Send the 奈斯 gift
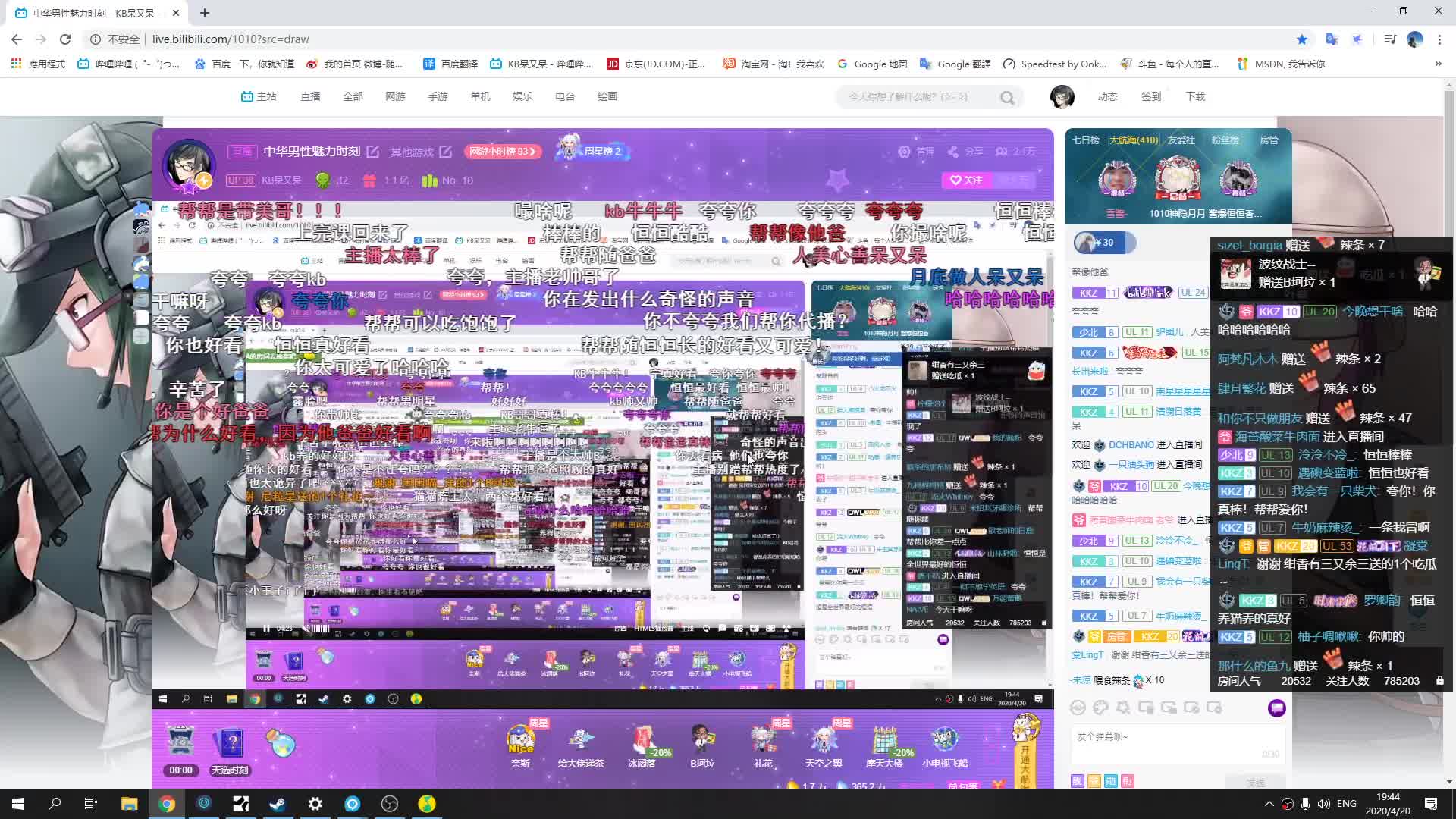 point(520,745)
